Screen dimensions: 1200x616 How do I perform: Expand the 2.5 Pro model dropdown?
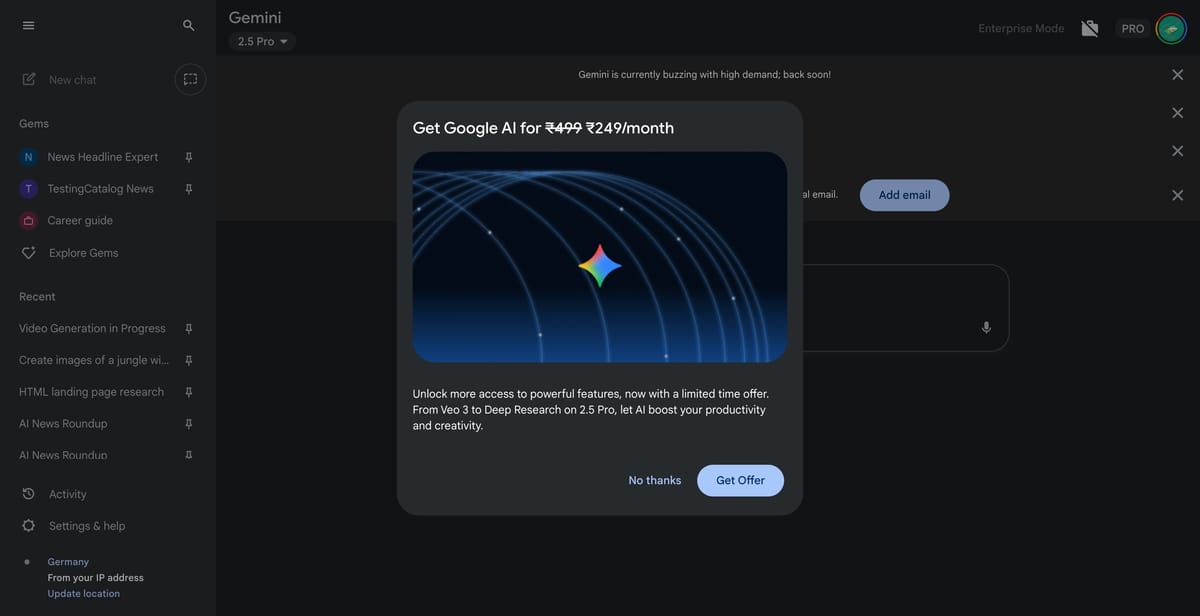click(263, 41)
